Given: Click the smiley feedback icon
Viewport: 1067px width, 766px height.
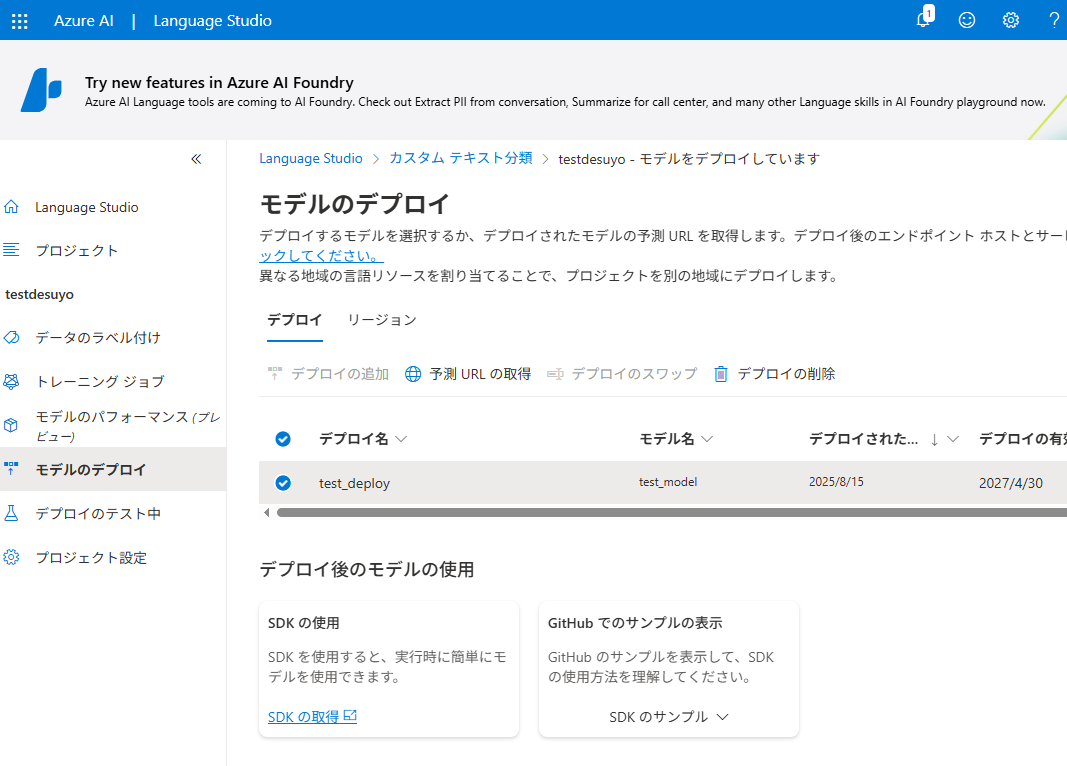Looking at the screenshot, I should 966,20.
